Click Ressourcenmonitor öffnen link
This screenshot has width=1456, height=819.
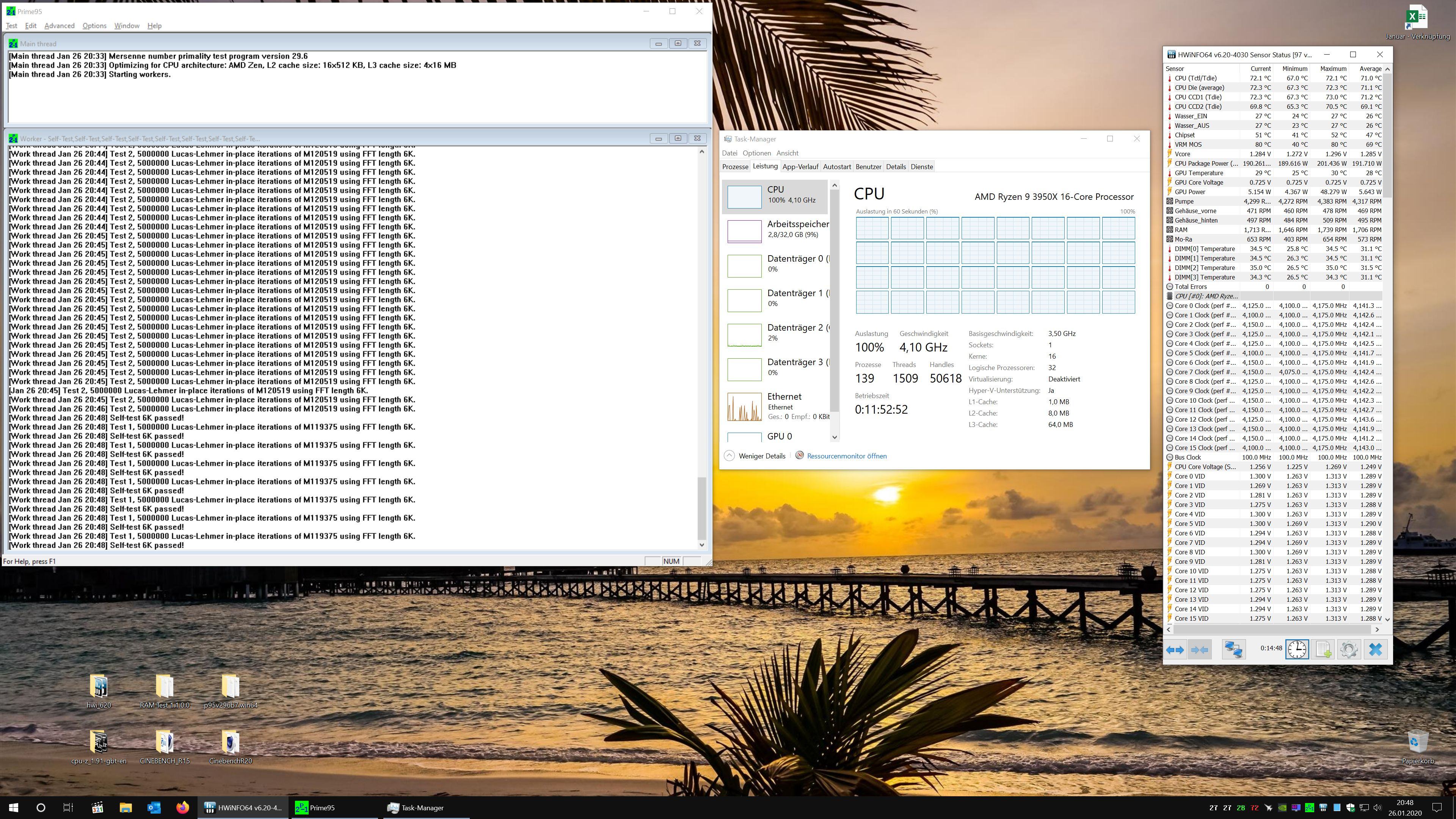click(x=846, y=456)
